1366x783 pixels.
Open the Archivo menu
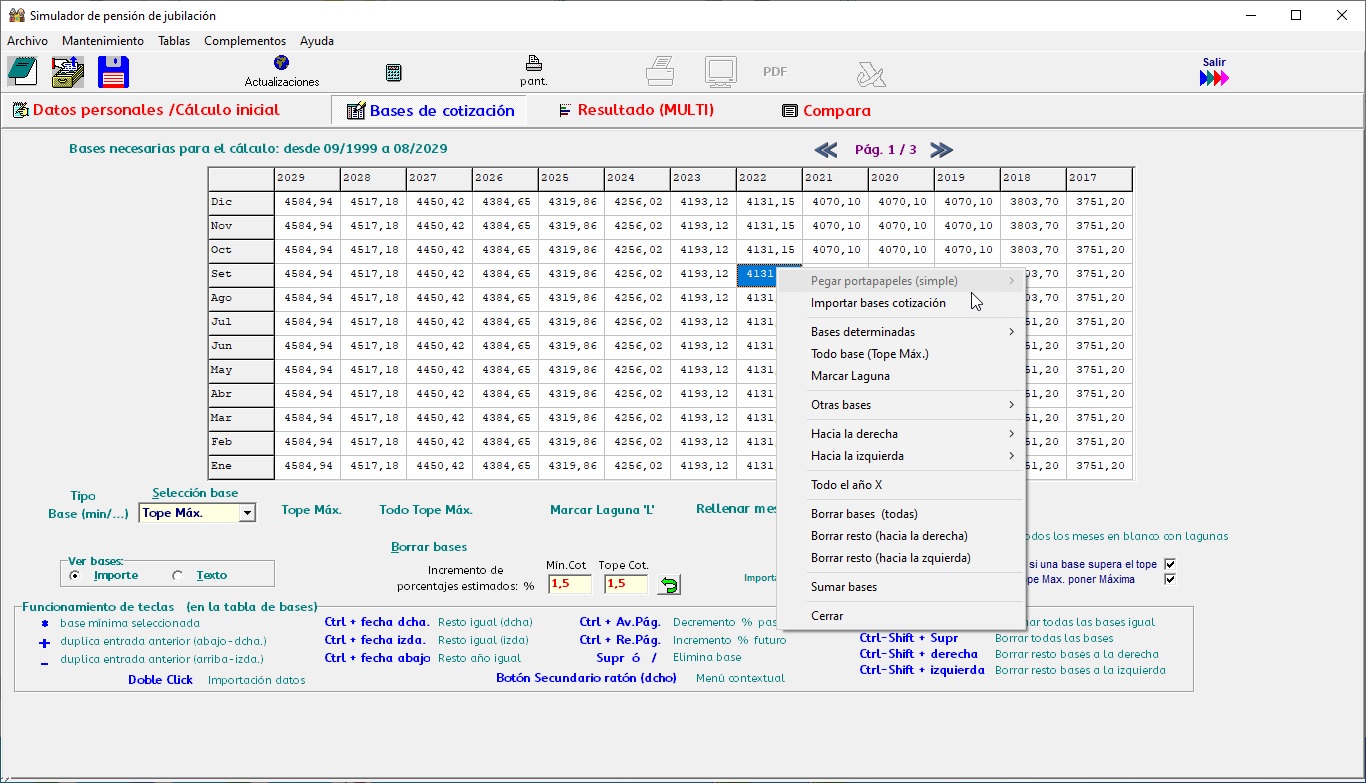tap(27, 41)
